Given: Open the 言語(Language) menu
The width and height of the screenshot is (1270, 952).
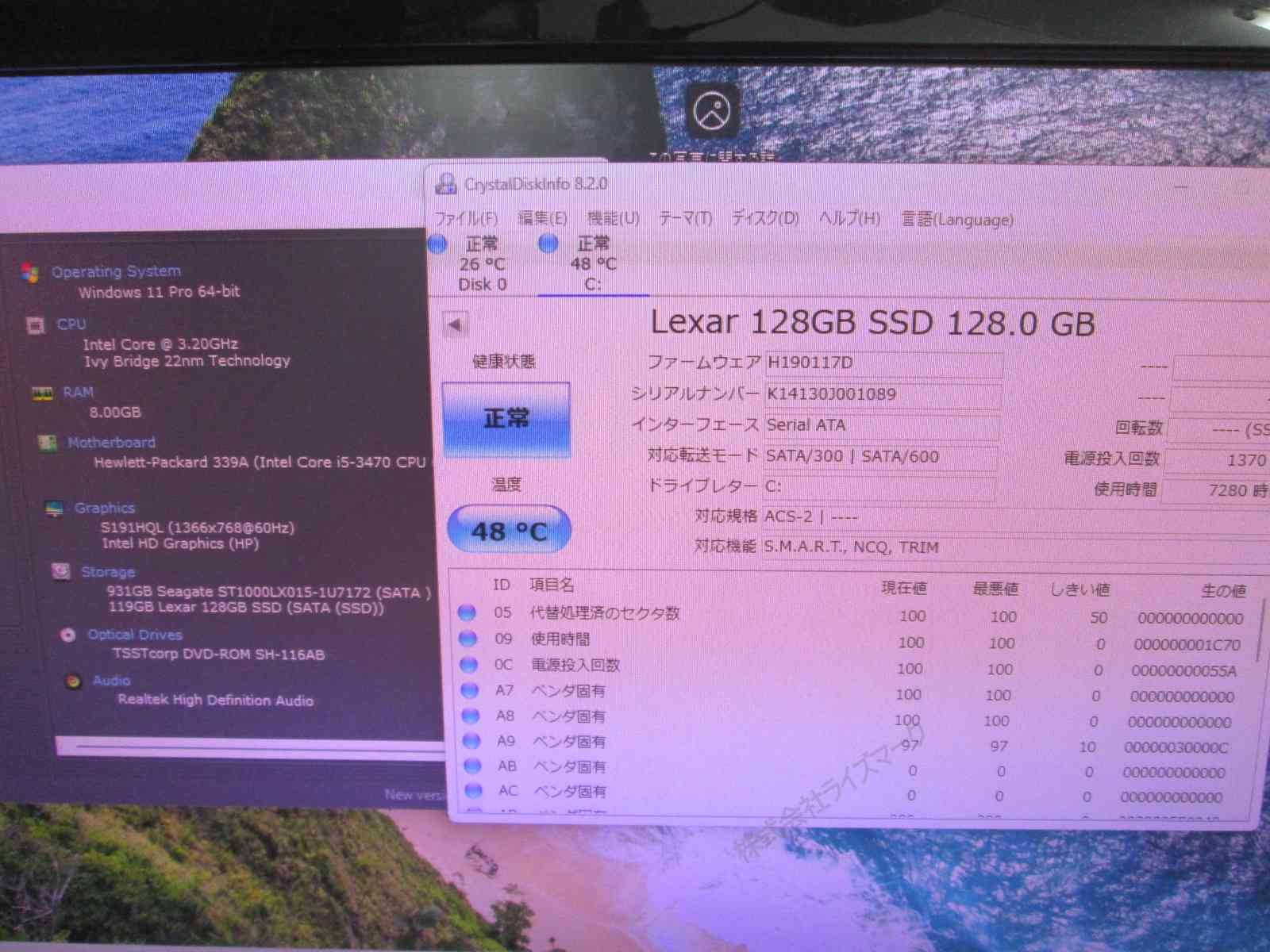Looking at the screenshot, I should (956, 219).
